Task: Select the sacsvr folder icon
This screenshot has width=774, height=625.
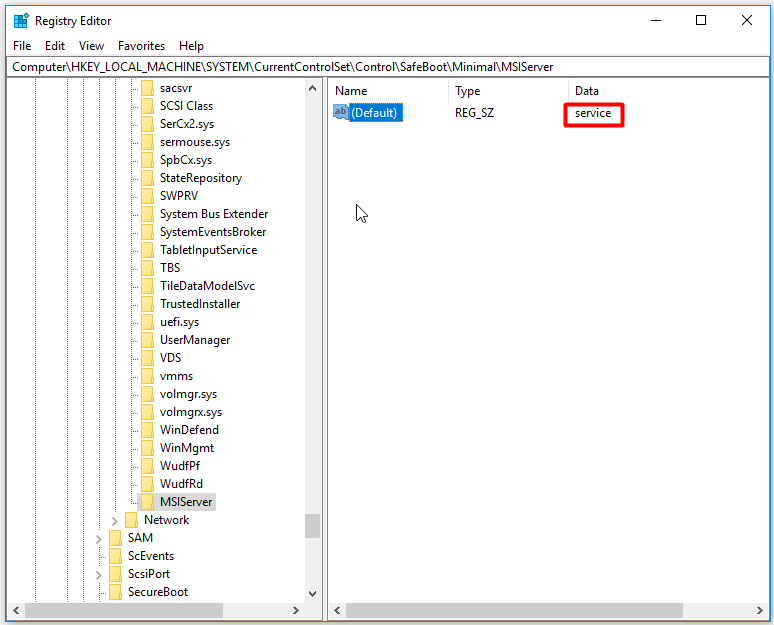Action: coord(147,88)
